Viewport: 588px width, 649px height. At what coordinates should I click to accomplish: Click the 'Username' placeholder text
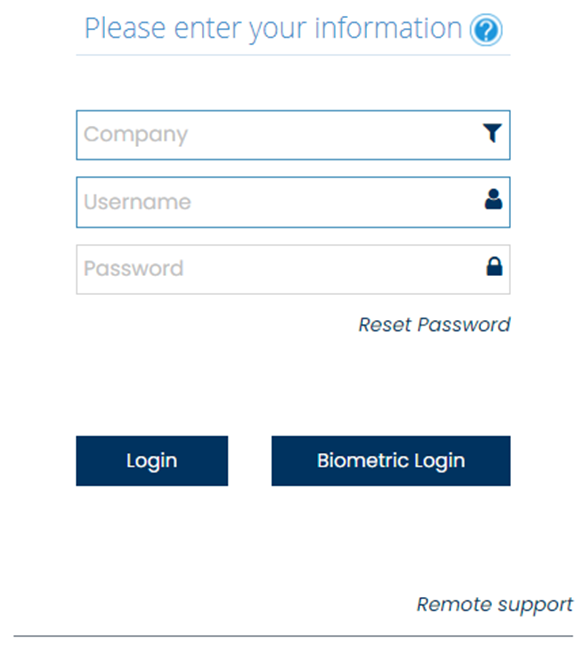[x=137, y=202]
